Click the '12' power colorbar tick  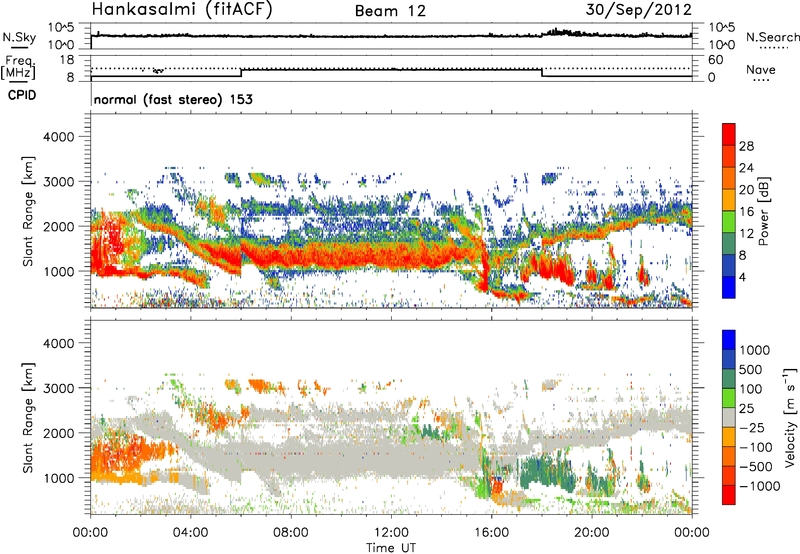coord(746,234)
